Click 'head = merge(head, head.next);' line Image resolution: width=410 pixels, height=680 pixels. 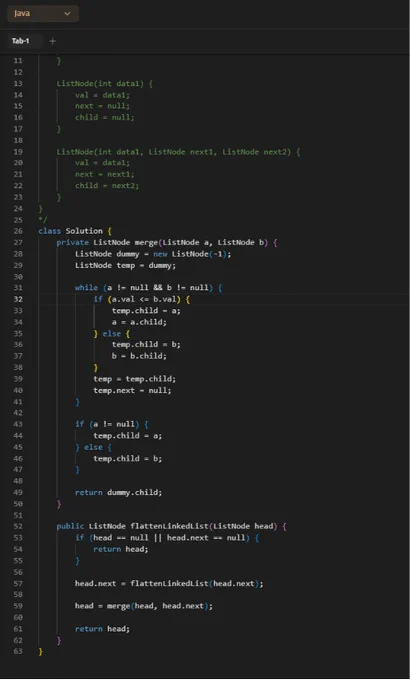[144, 606]
